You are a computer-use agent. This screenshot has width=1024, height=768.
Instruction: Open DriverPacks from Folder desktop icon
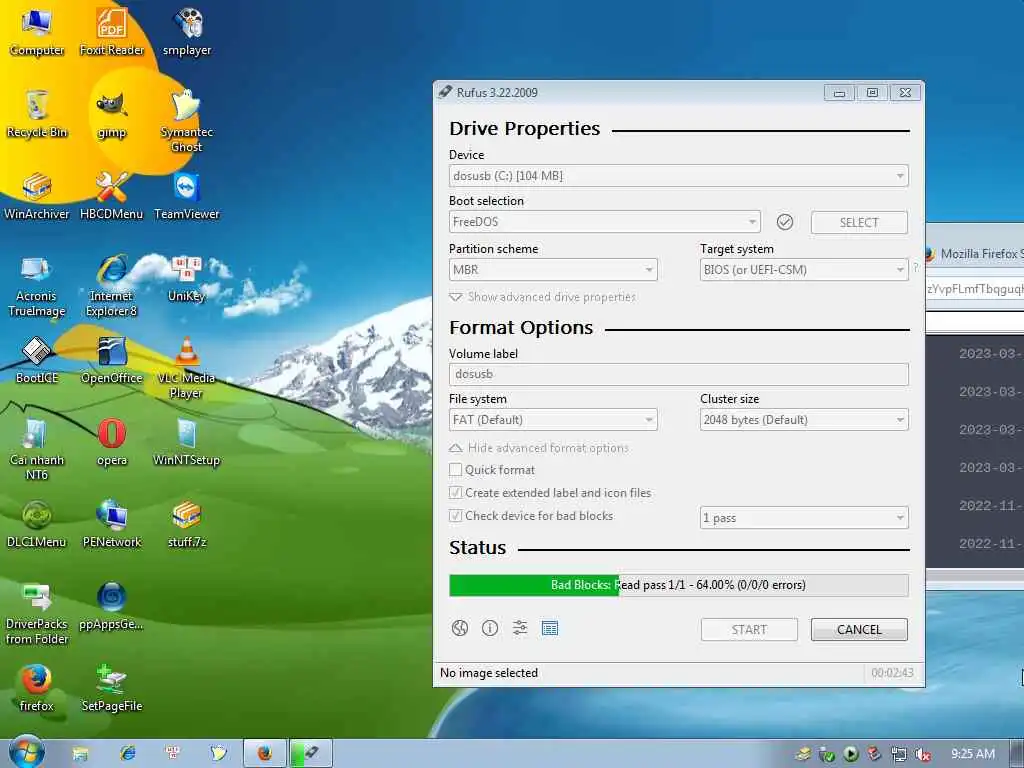pyautogui.click(x=37, y=614)
